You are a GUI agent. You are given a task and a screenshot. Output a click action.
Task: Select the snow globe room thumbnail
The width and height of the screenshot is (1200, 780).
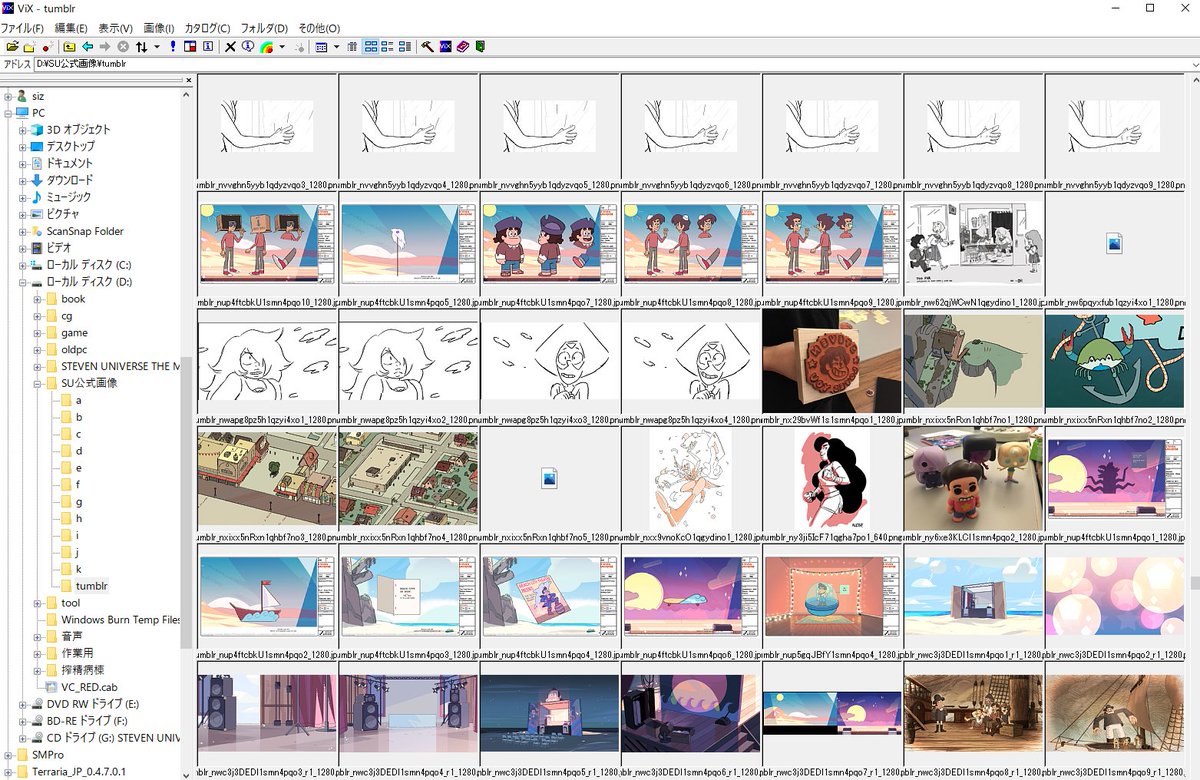(832, 598)
